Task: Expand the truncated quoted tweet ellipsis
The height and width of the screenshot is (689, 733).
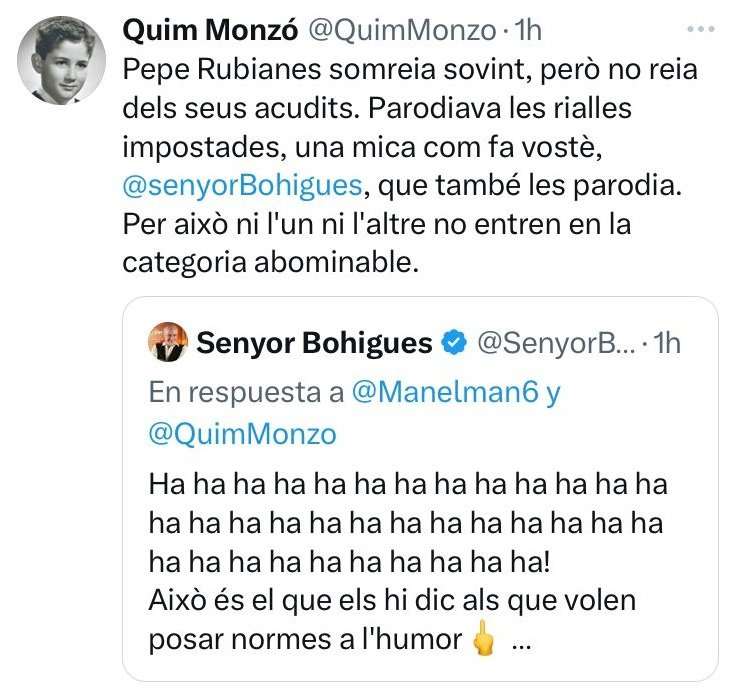Action: tap(521, 640)
